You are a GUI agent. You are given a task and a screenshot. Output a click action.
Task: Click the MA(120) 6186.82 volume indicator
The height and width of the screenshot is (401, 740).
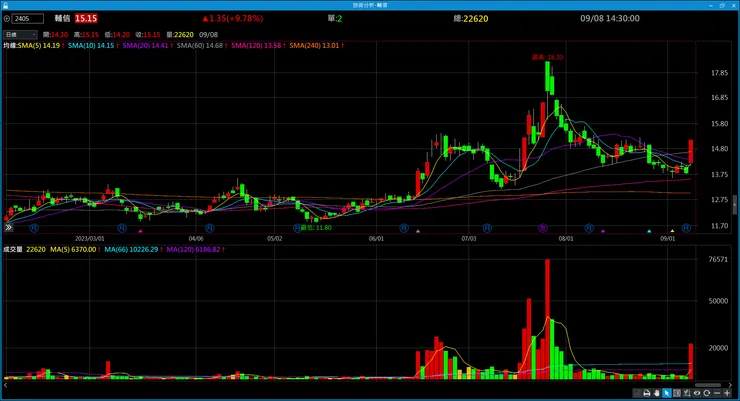[195, 249]
